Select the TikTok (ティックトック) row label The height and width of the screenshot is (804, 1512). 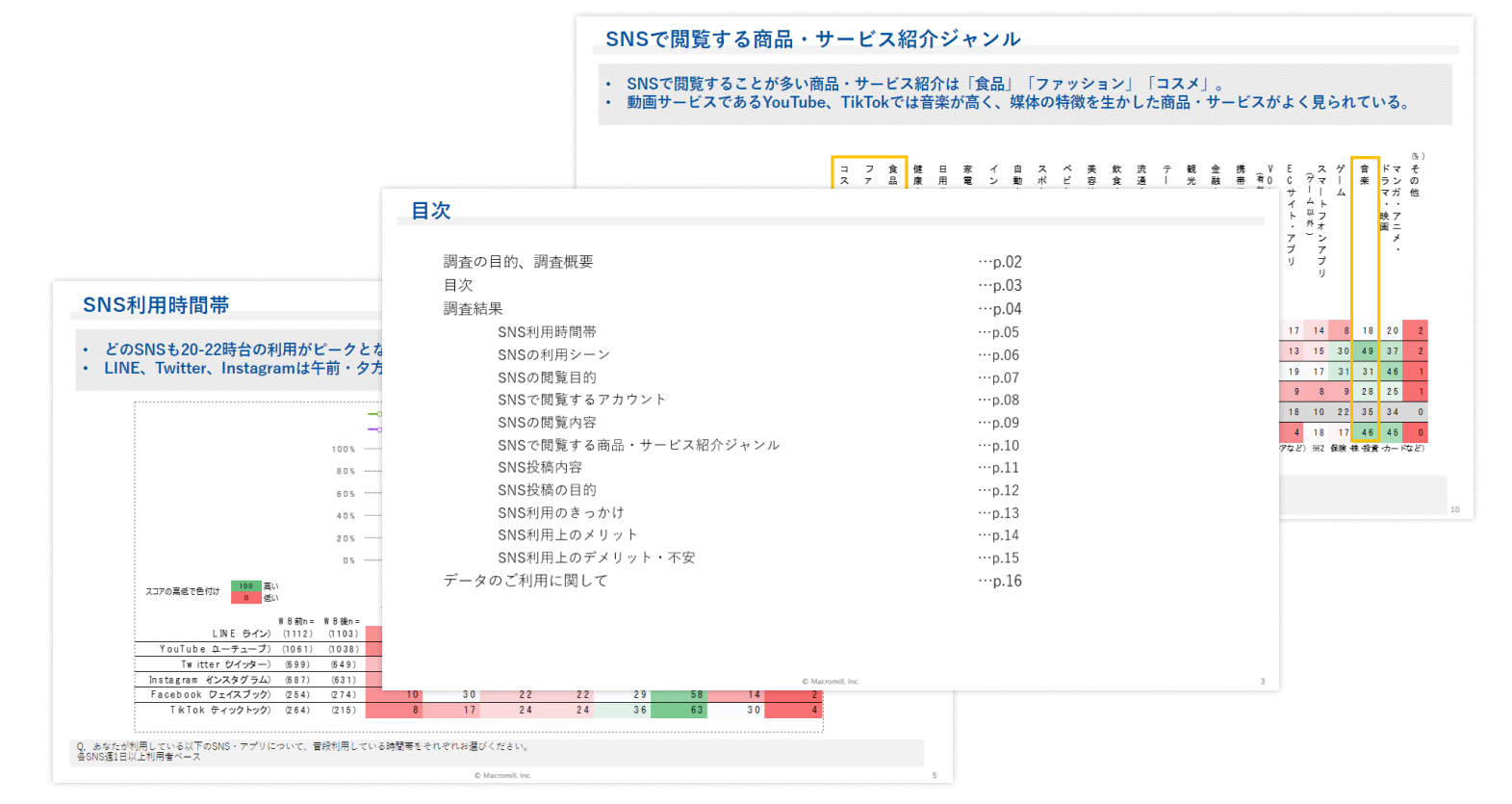tap(220, 710)
